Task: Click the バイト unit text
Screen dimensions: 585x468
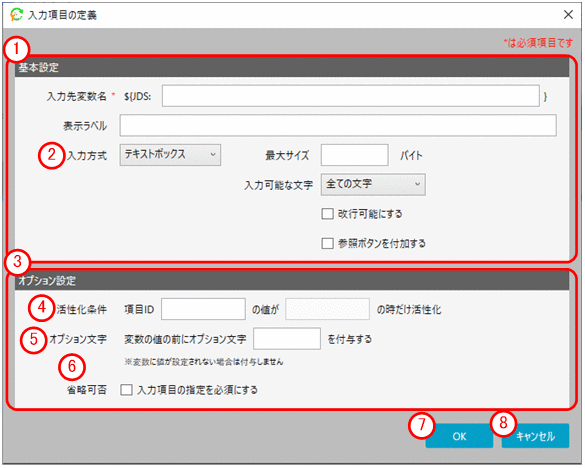Action: pyautogui.click(x=412, y=155)
